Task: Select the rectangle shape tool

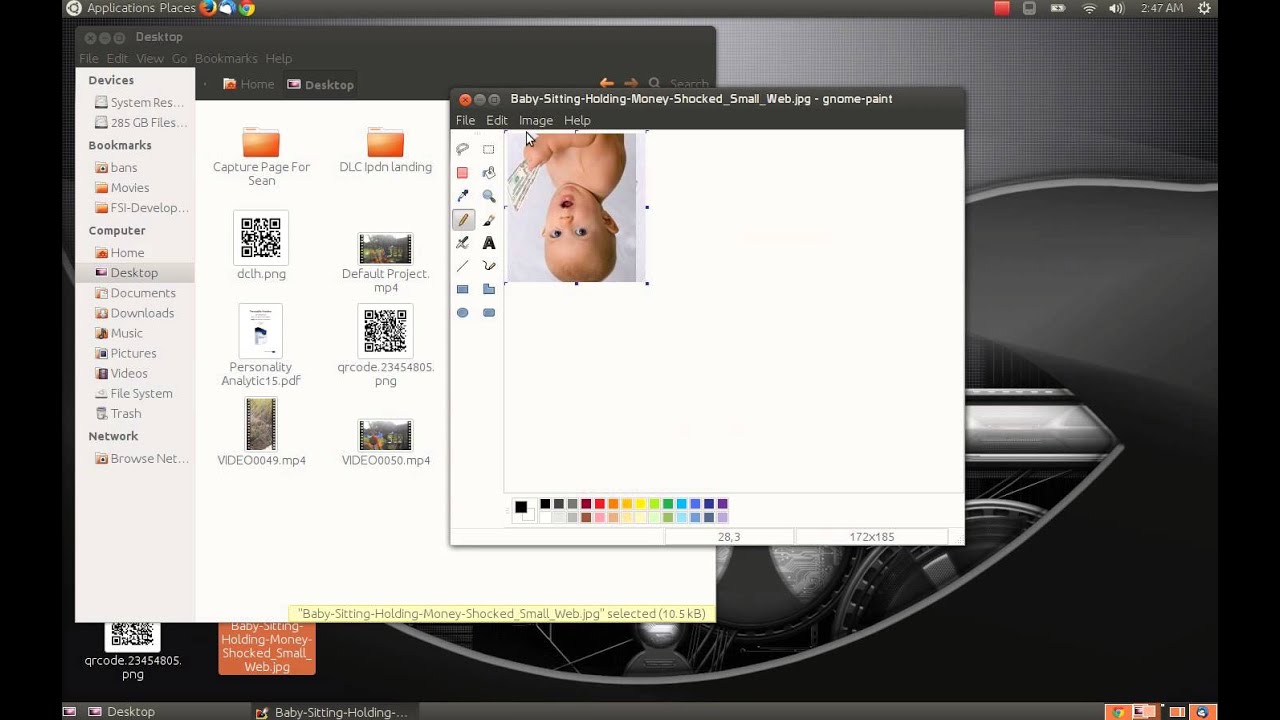Action: (x=462, y=289)
